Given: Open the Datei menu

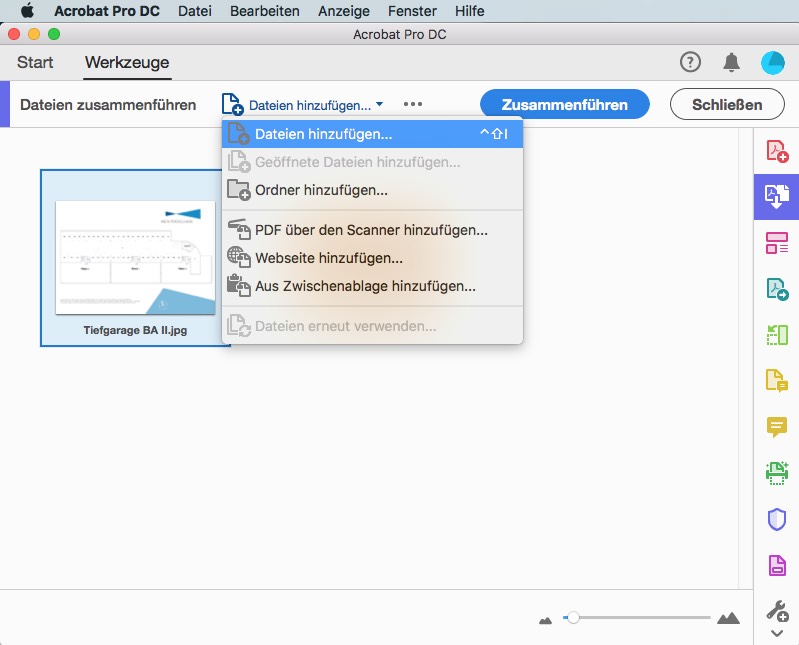Looking at the screenshot, I should point(195,11).
